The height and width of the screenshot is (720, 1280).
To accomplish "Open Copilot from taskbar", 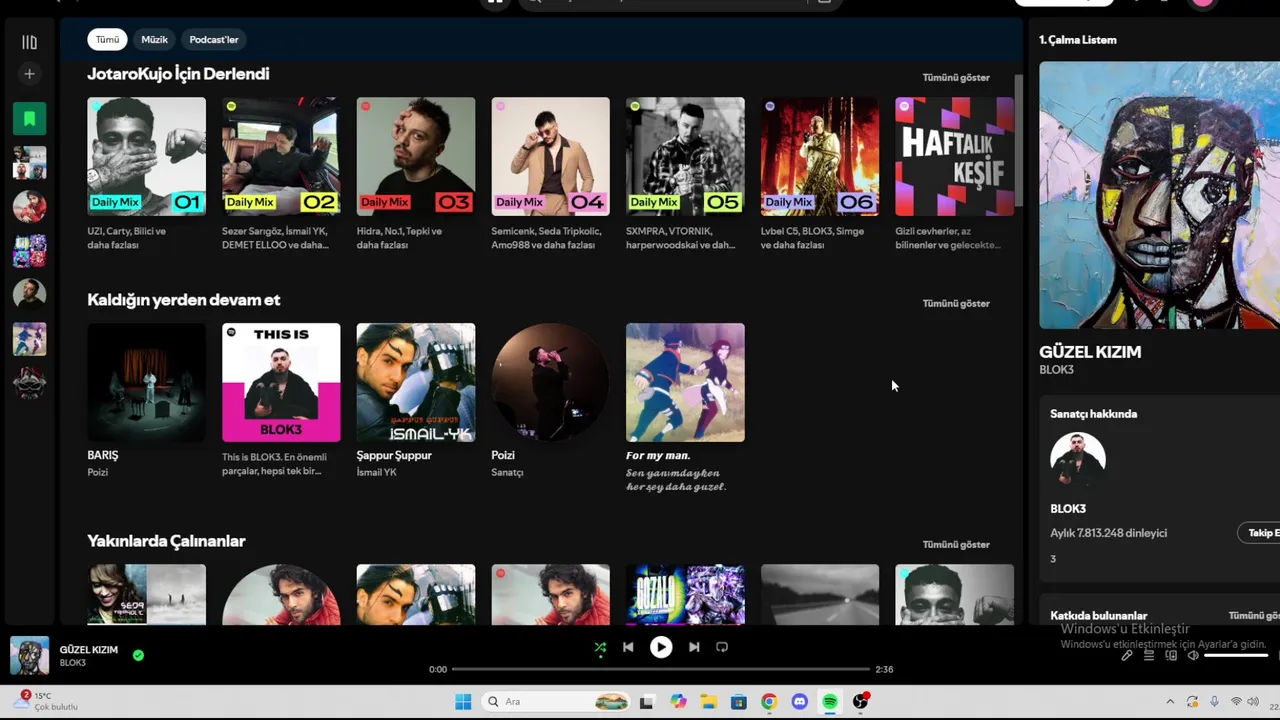I will tap(679, 702).
